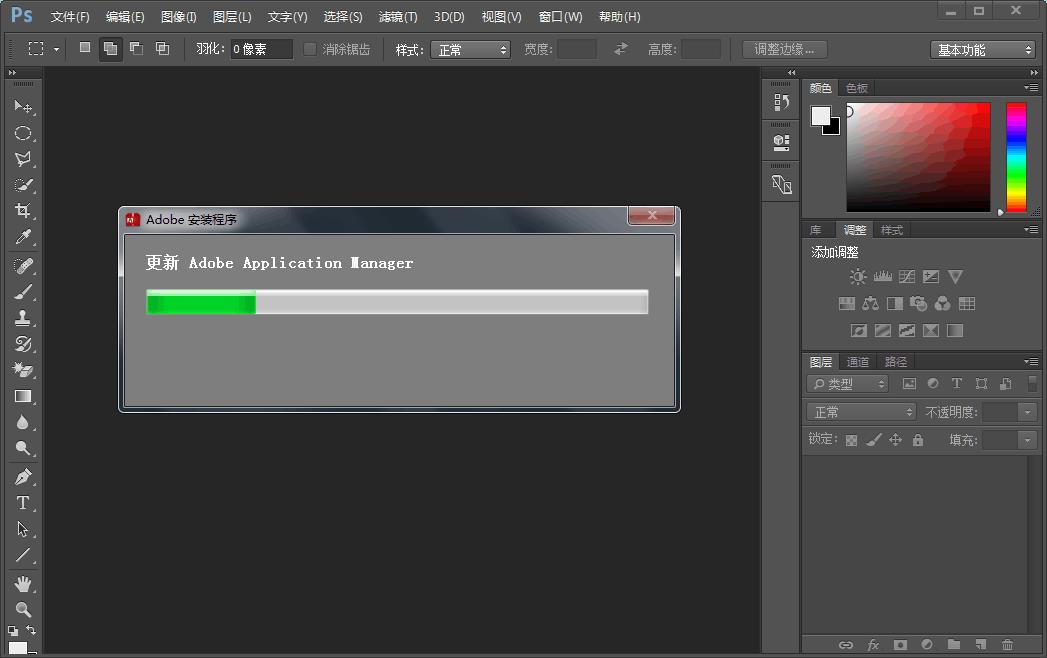Click in the 羽化 feather input field

coord(260,49)
